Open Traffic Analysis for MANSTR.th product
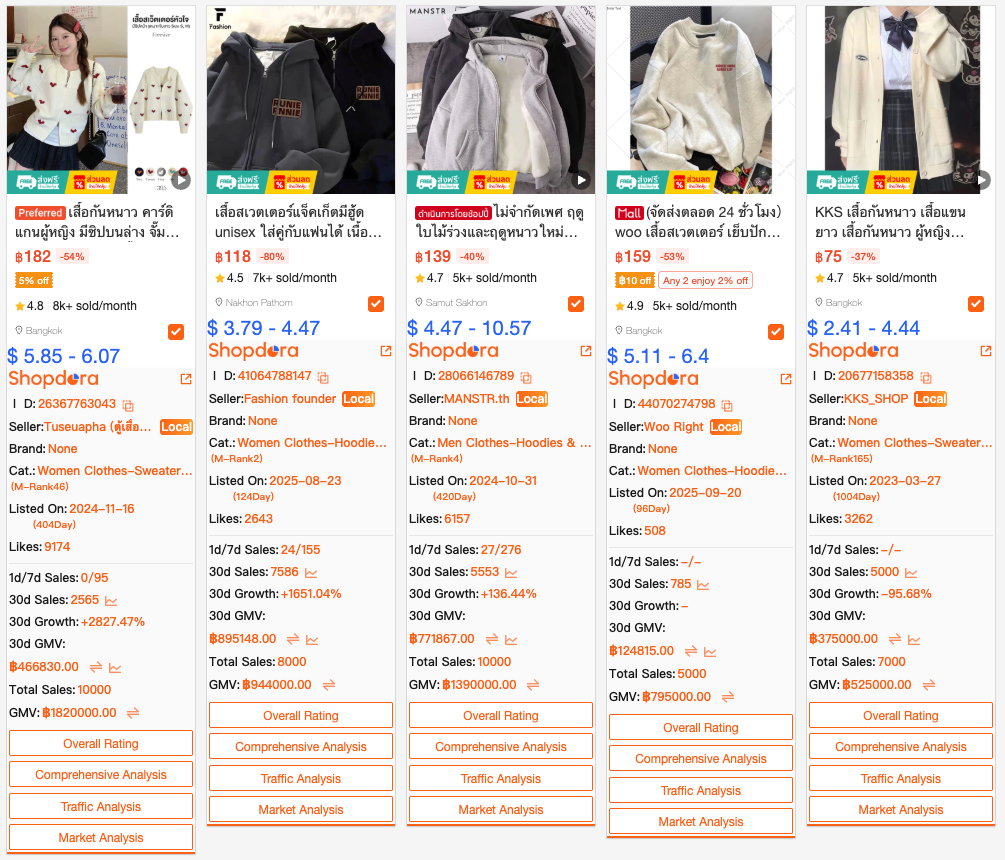 [x=501, y=778]
